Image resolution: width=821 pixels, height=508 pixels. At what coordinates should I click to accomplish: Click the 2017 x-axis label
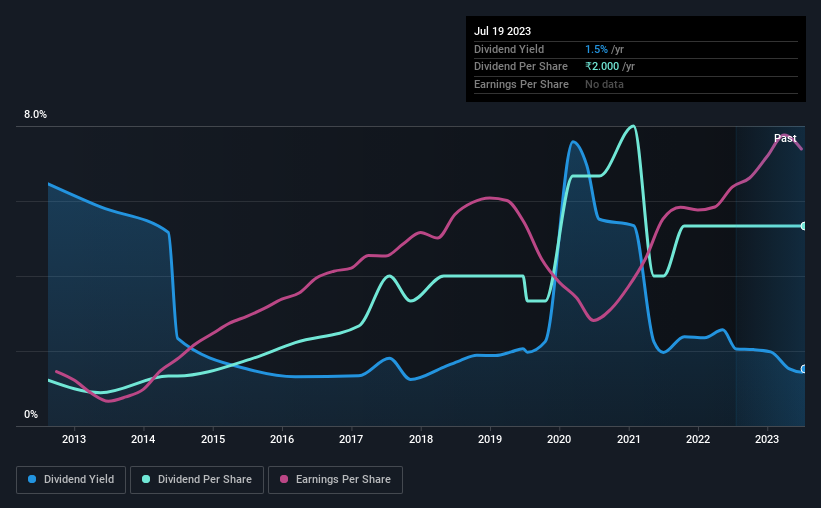351,439
